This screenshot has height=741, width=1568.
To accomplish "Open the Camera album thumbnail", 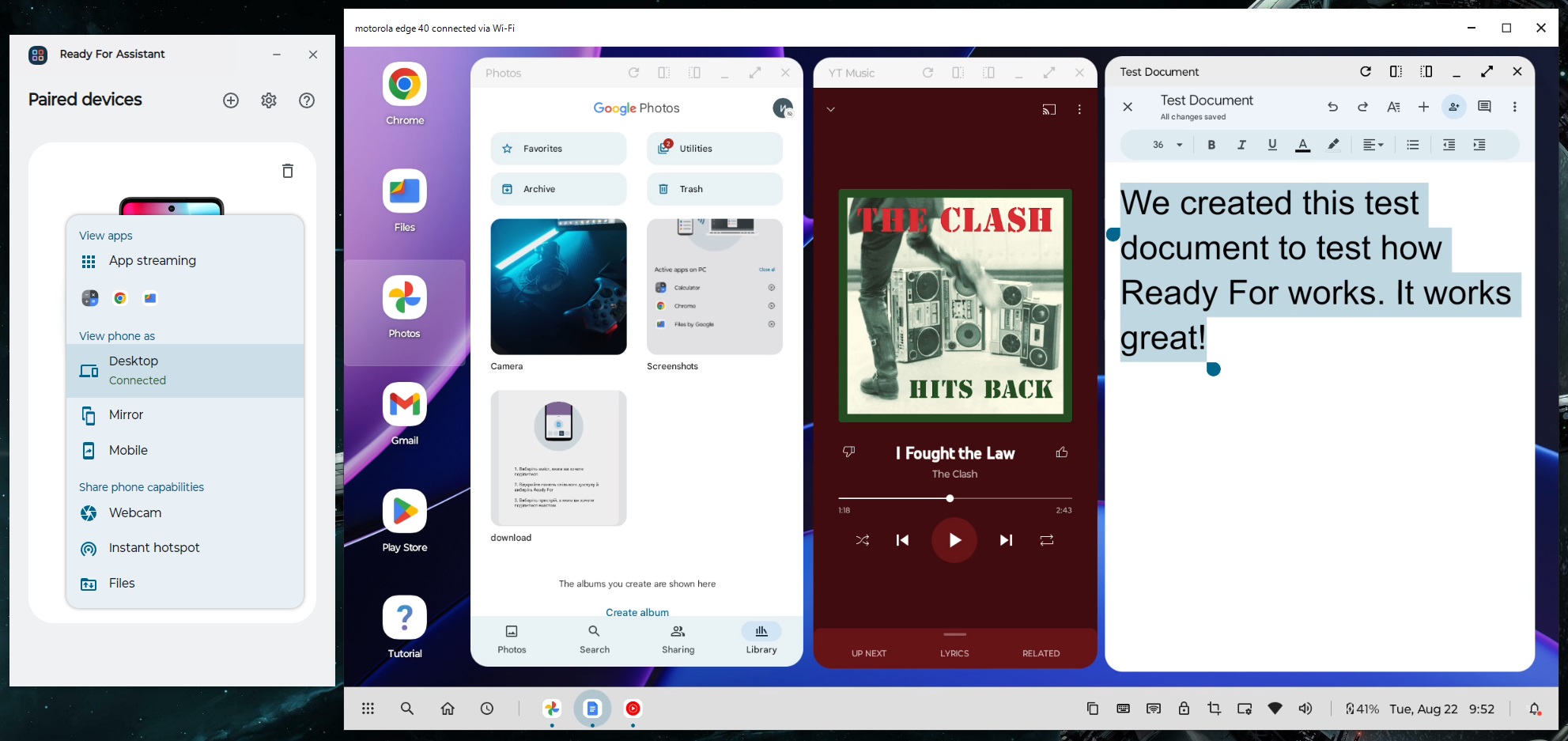I will point(558,287).
